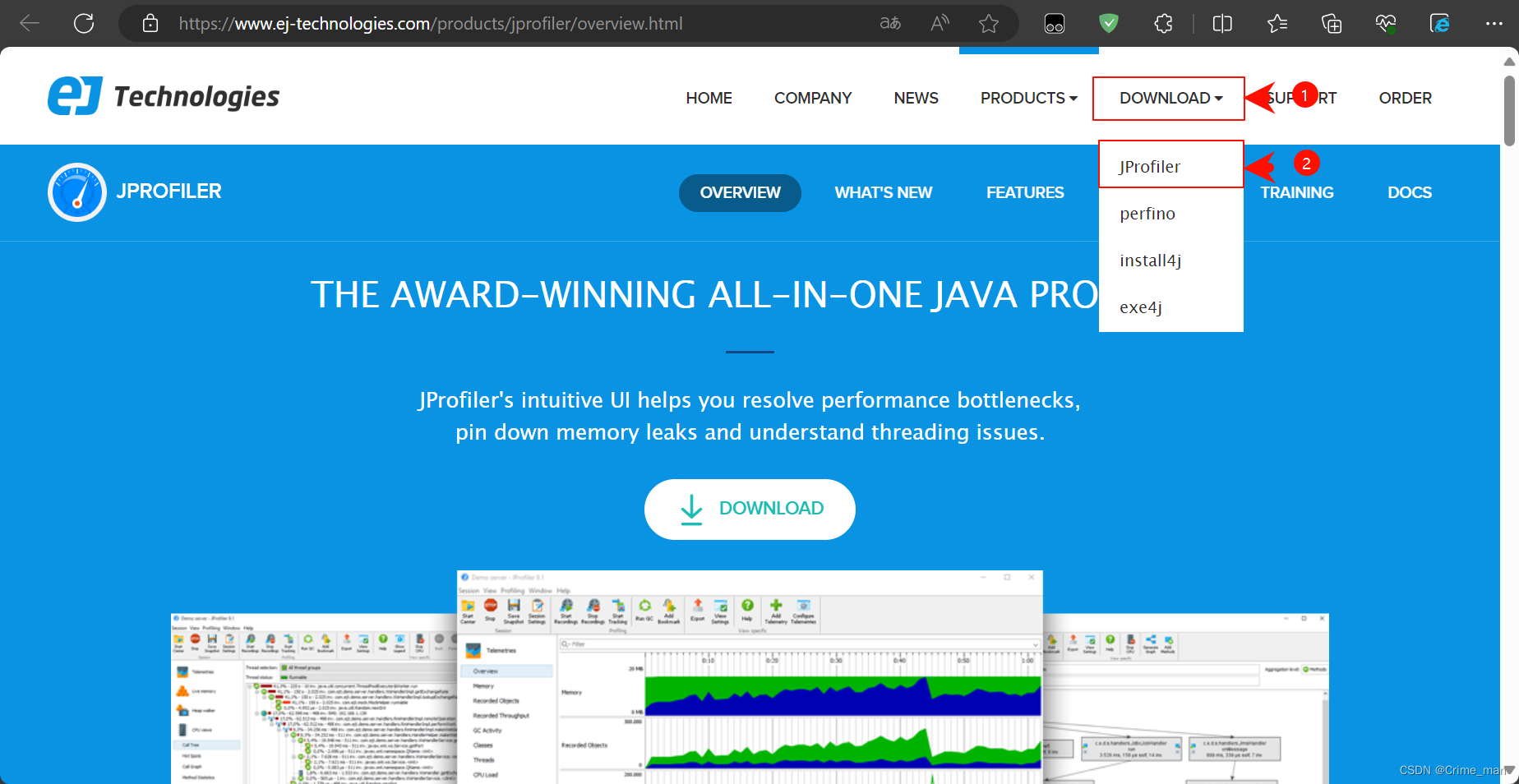Click the scrollbar up arrow
The width and height of the screenshot is (1519, 784).
[x=1509, y=61]
